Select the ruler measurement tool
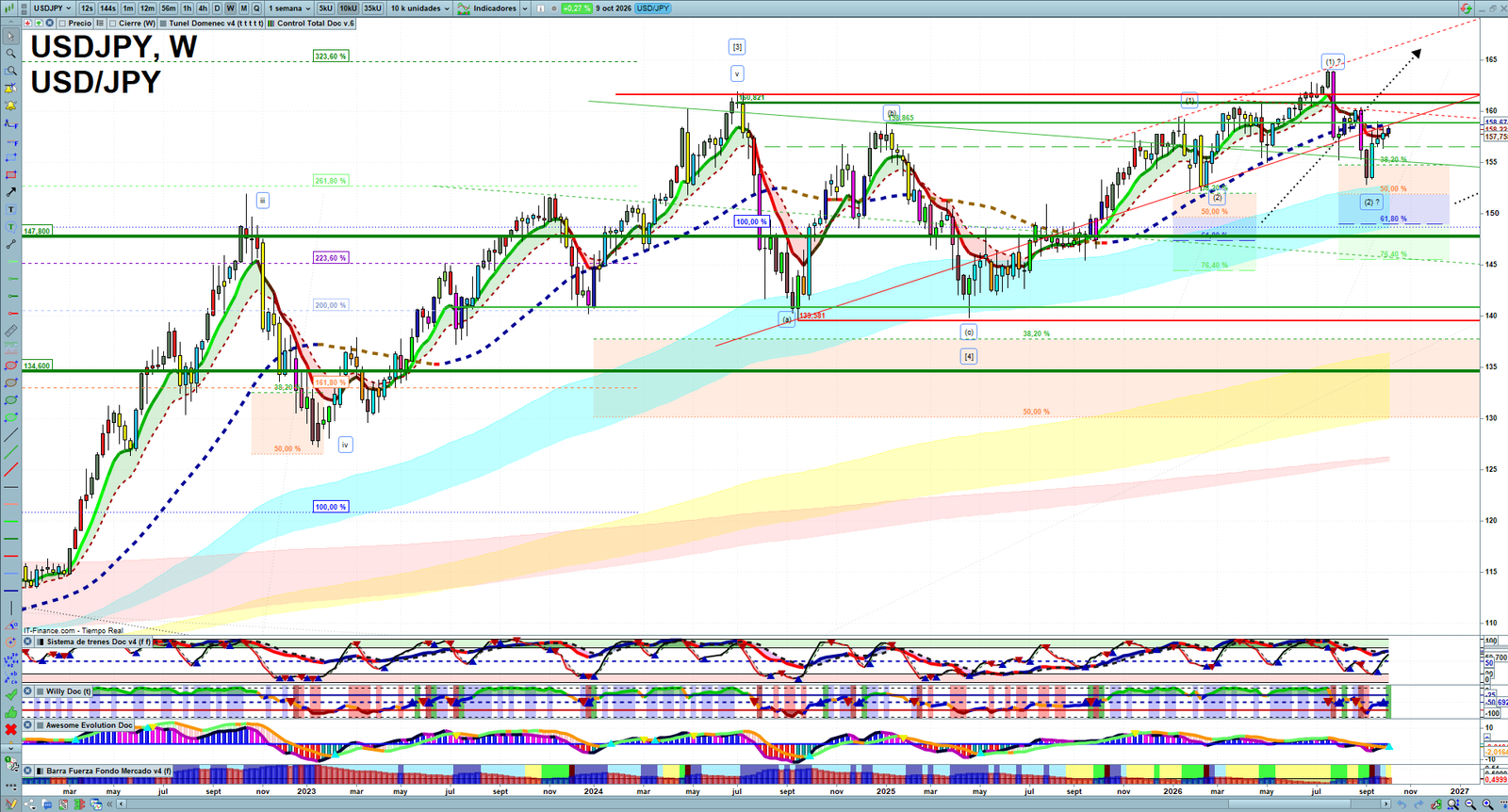 [x=11, y=331]
